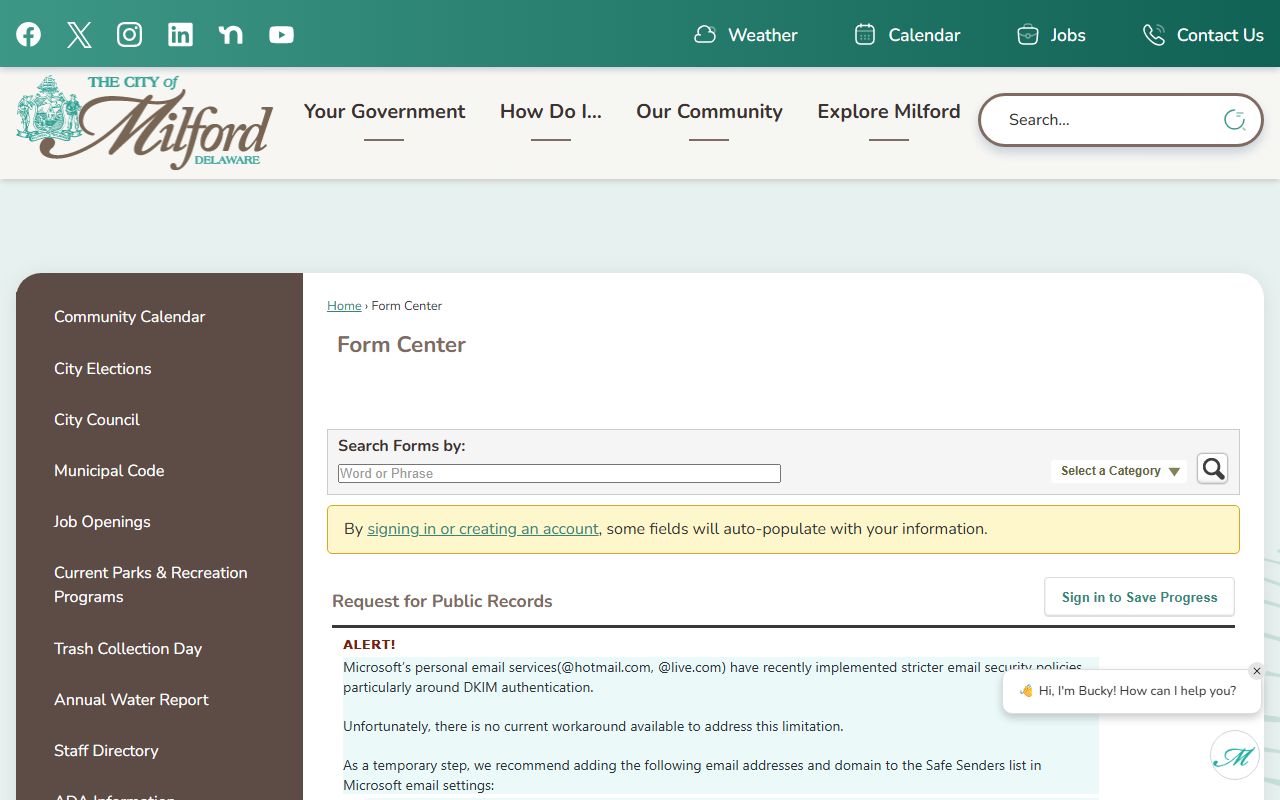Open the Bucky chat assistant icon

click(x=1234, y=756)
